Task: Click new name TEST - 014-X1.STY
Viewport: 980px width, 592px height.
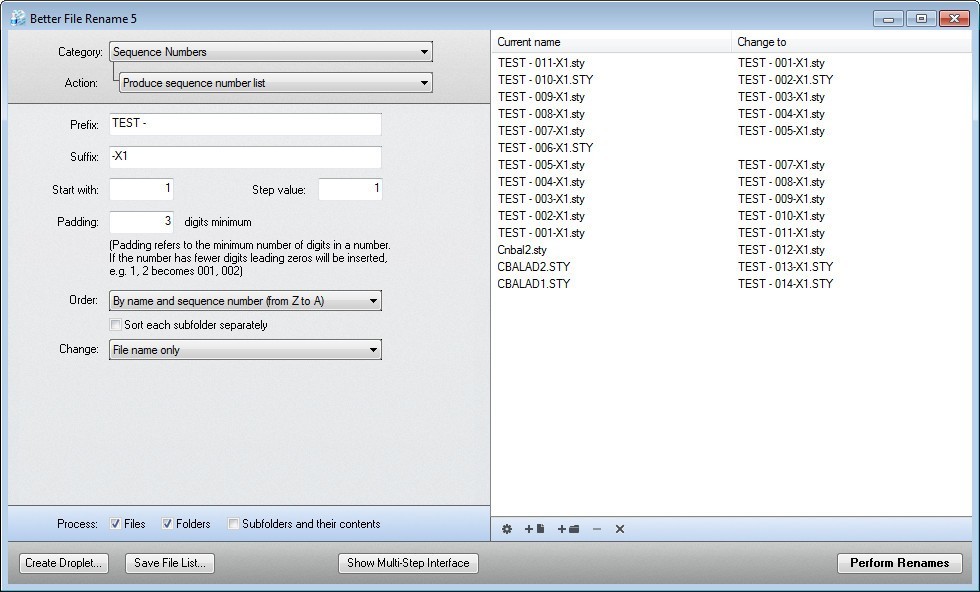Action: [785, 283]
